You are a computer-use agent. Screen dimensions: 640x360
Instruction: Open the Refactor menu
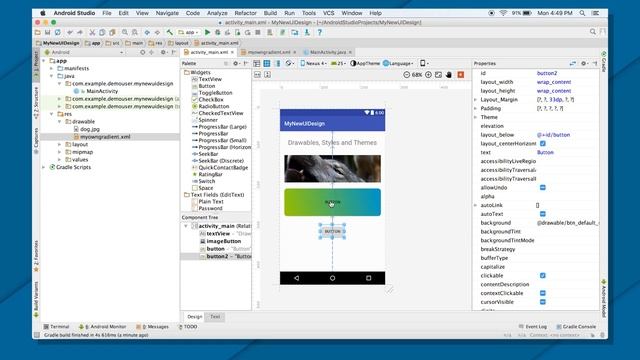click(x=245, y=13)
